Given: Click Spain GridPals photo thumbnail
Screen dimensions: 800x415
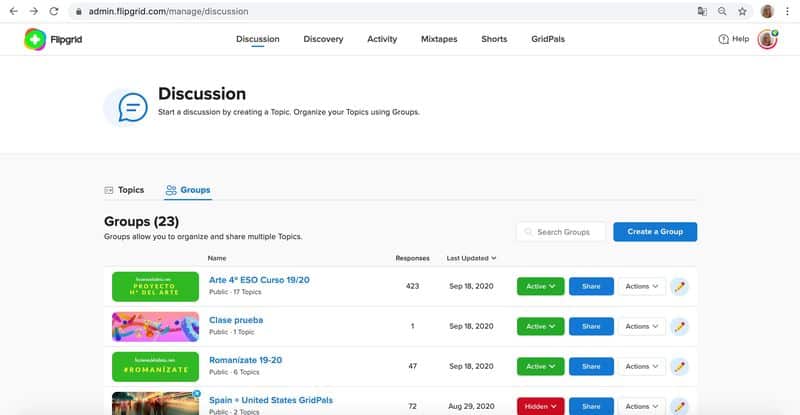Looking at the screenshot, I should click(155, 403).
